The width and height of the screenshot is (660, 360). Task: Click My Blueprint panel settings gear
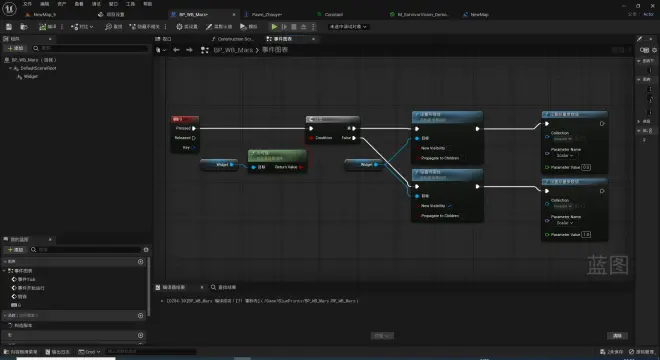tap(146, 250)
